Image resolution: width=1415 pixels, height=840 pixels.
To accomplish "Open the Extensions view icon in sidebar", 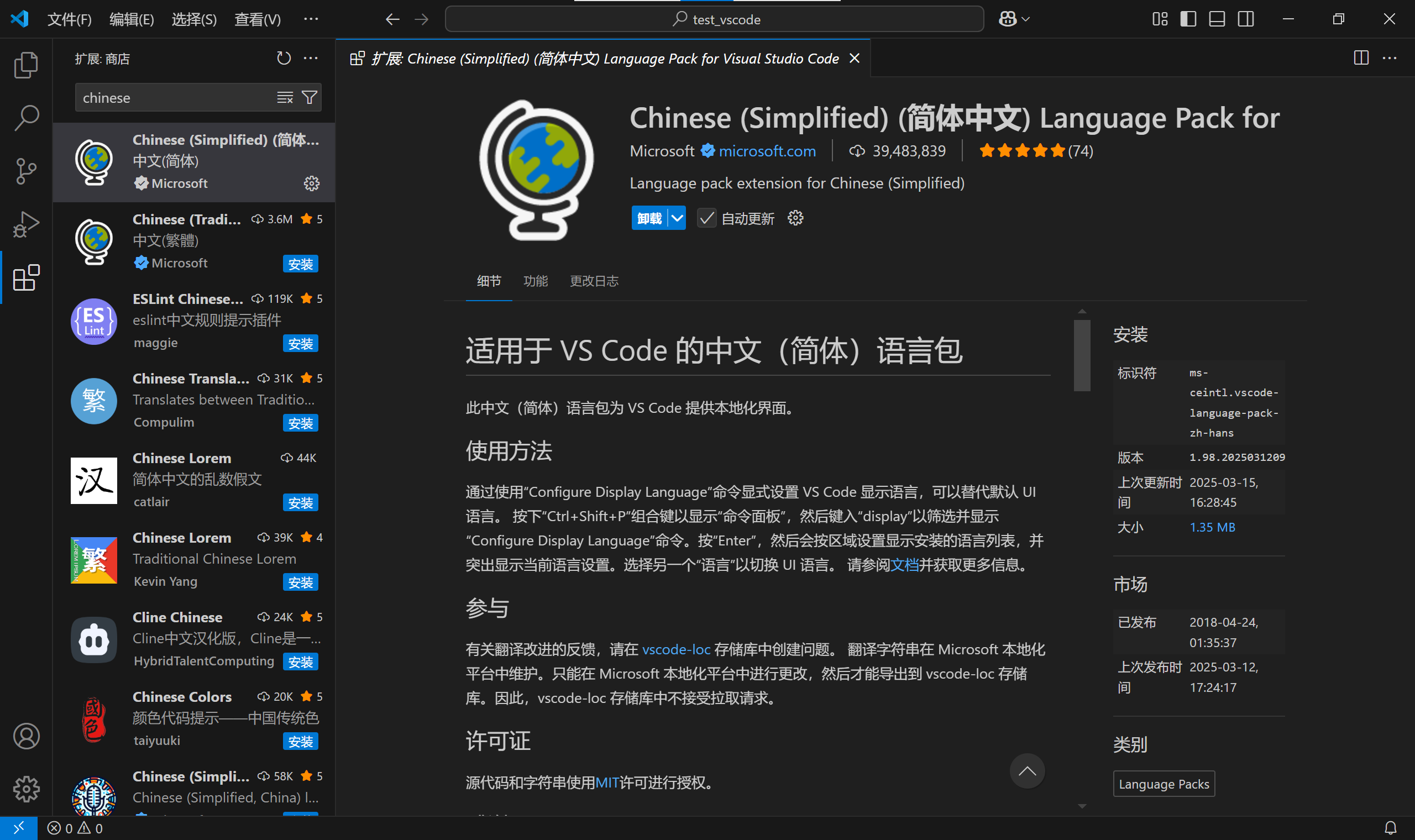I will pos(25,277).
